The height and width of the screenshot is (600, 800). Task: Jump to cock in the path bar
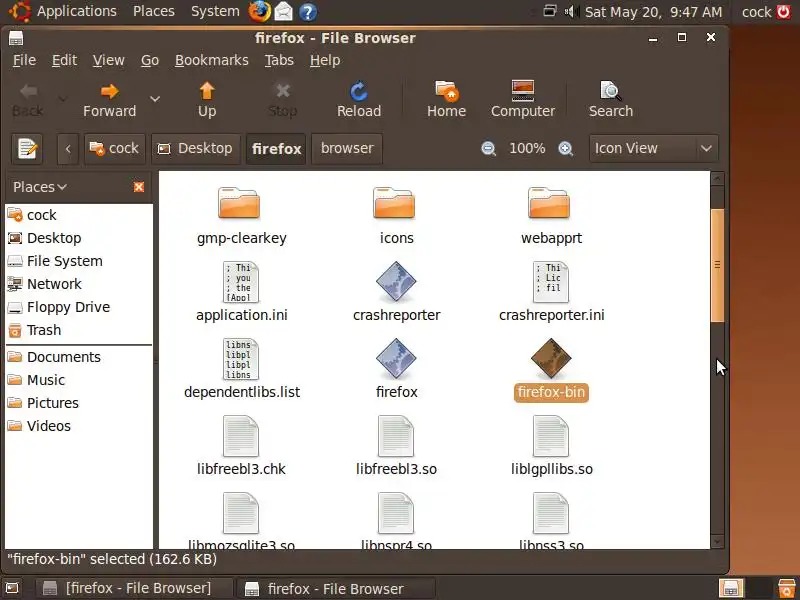coord(115,149)
